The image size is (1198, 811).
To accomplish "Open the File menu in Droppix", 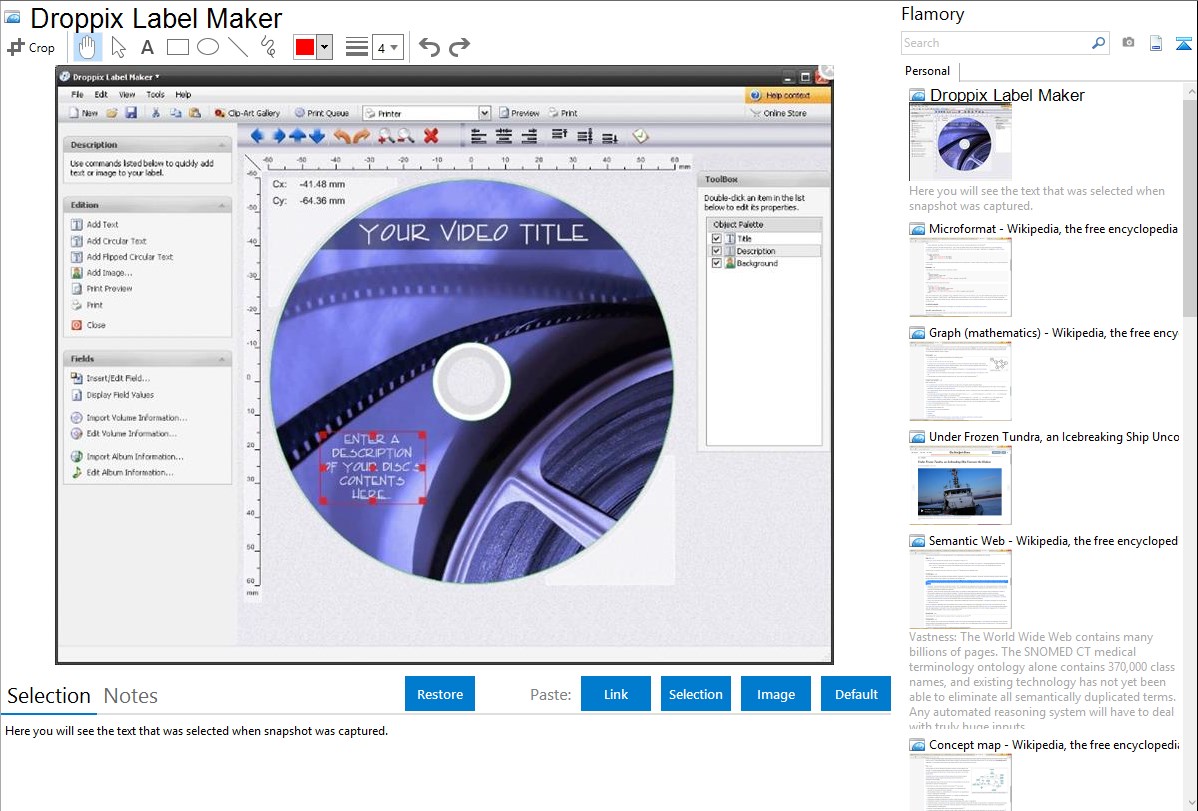I will pos(77,95).
